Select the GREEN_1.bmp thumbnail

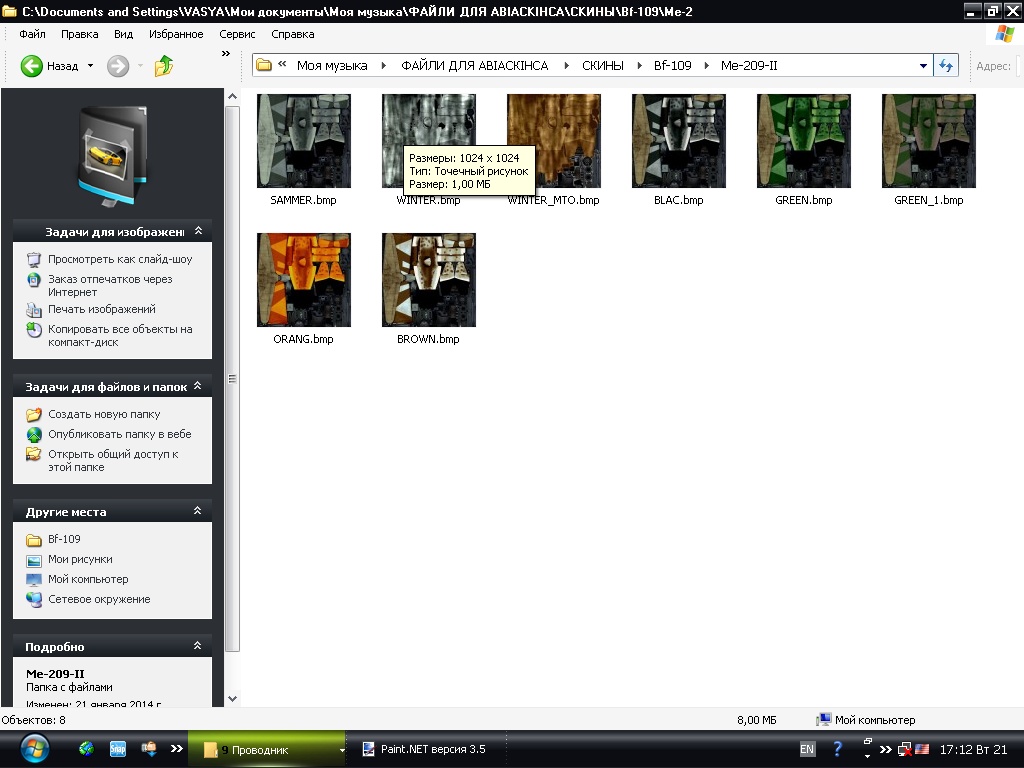(929, 140)
